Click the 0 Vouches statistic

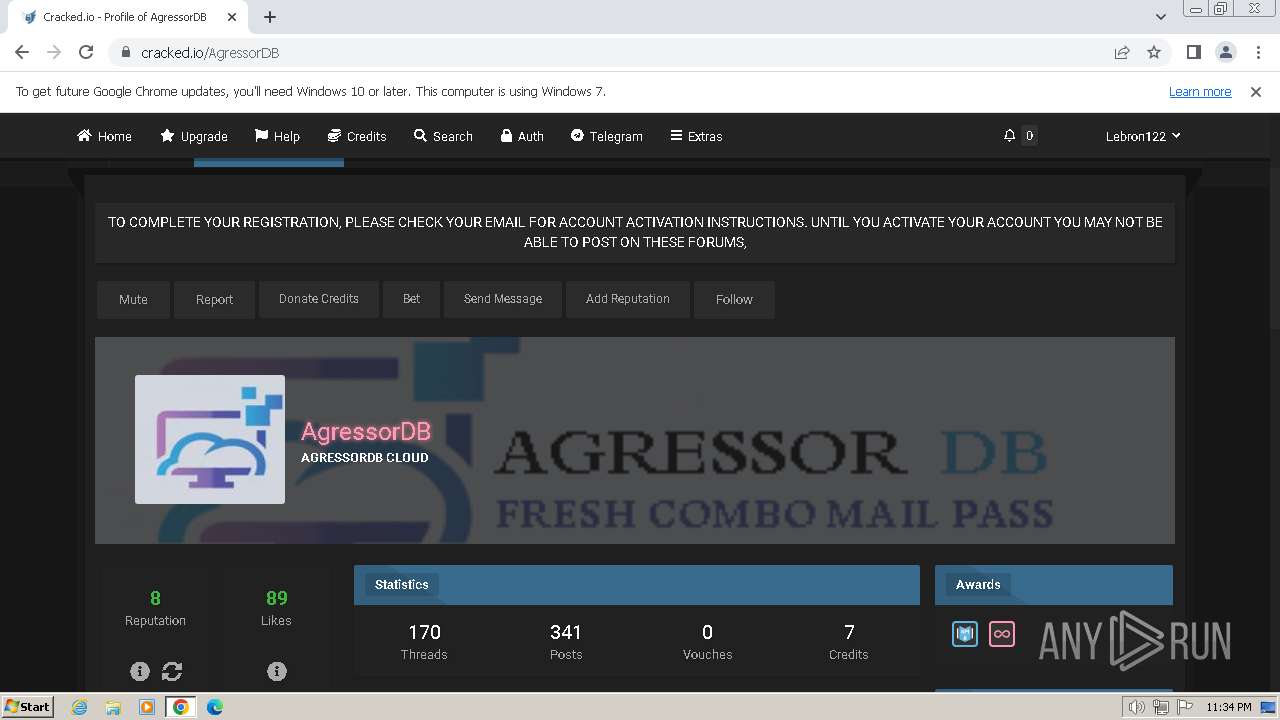707,642
